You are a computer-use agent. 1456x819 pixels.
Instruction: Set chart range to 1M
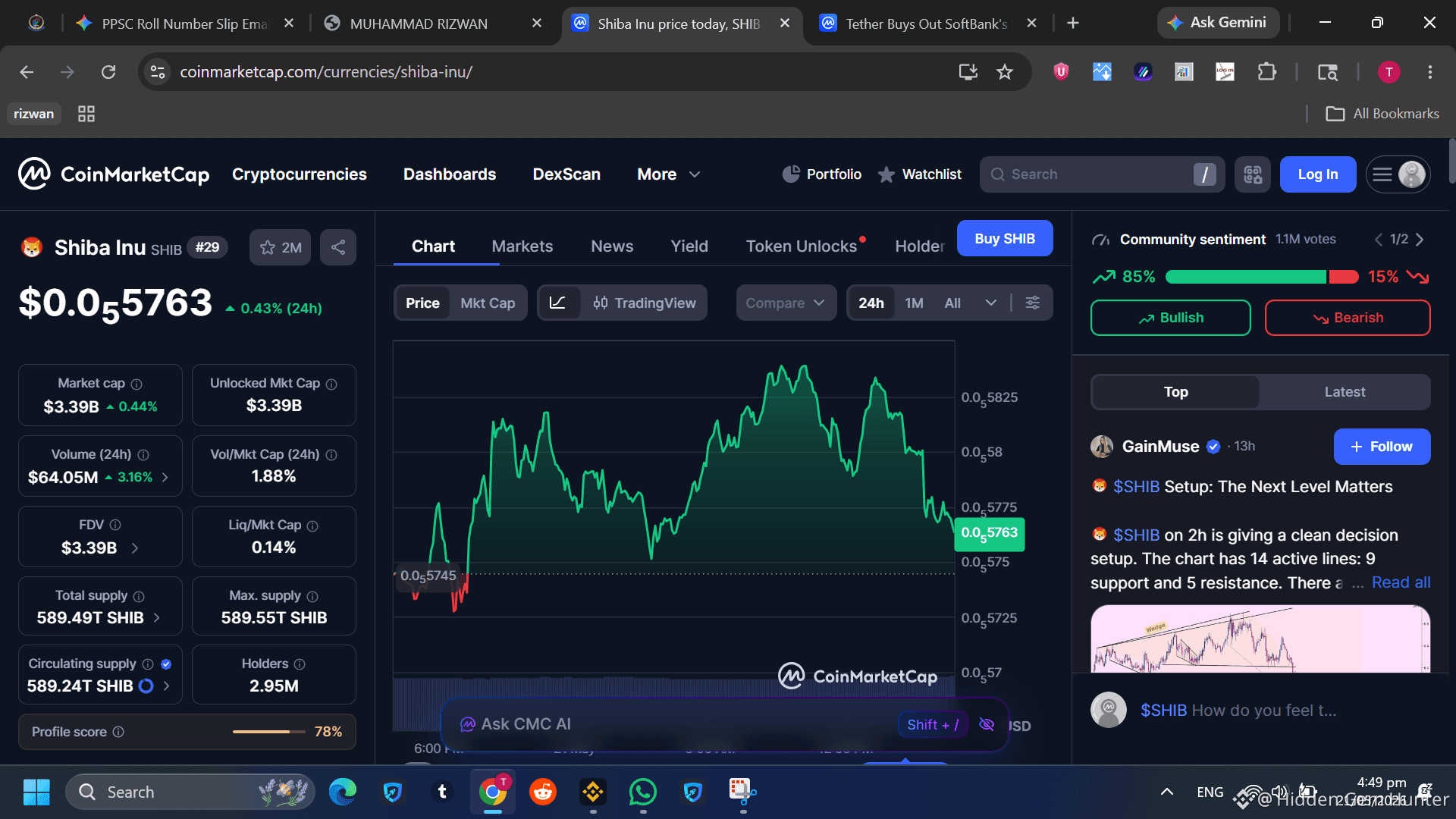click(914, 303)
